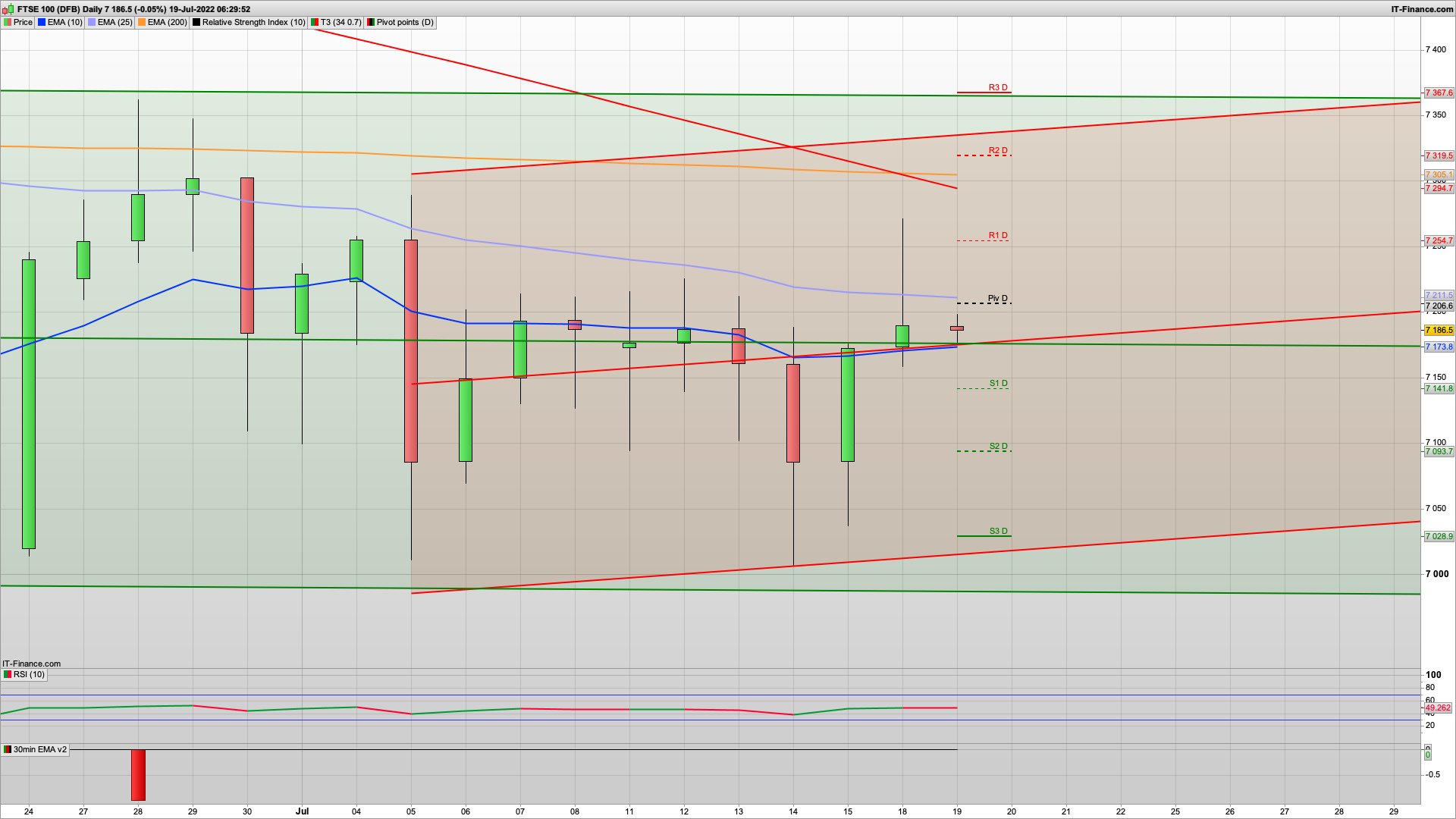Click the red candle above date 14
The image size is (1456, 819).
click(x=793, y=413)
